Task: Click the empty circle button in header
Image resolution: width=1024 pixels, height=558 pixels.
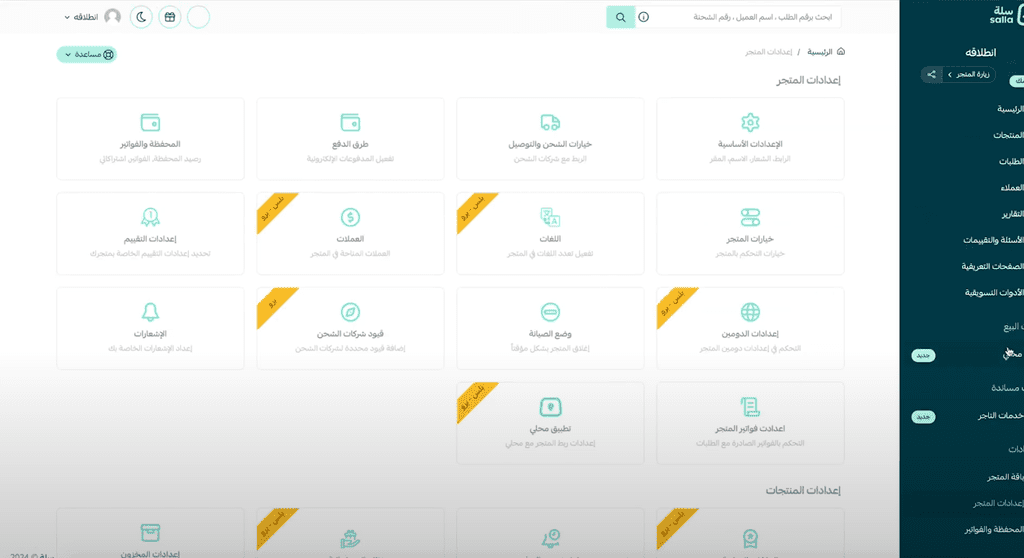Action: point(199,17)
